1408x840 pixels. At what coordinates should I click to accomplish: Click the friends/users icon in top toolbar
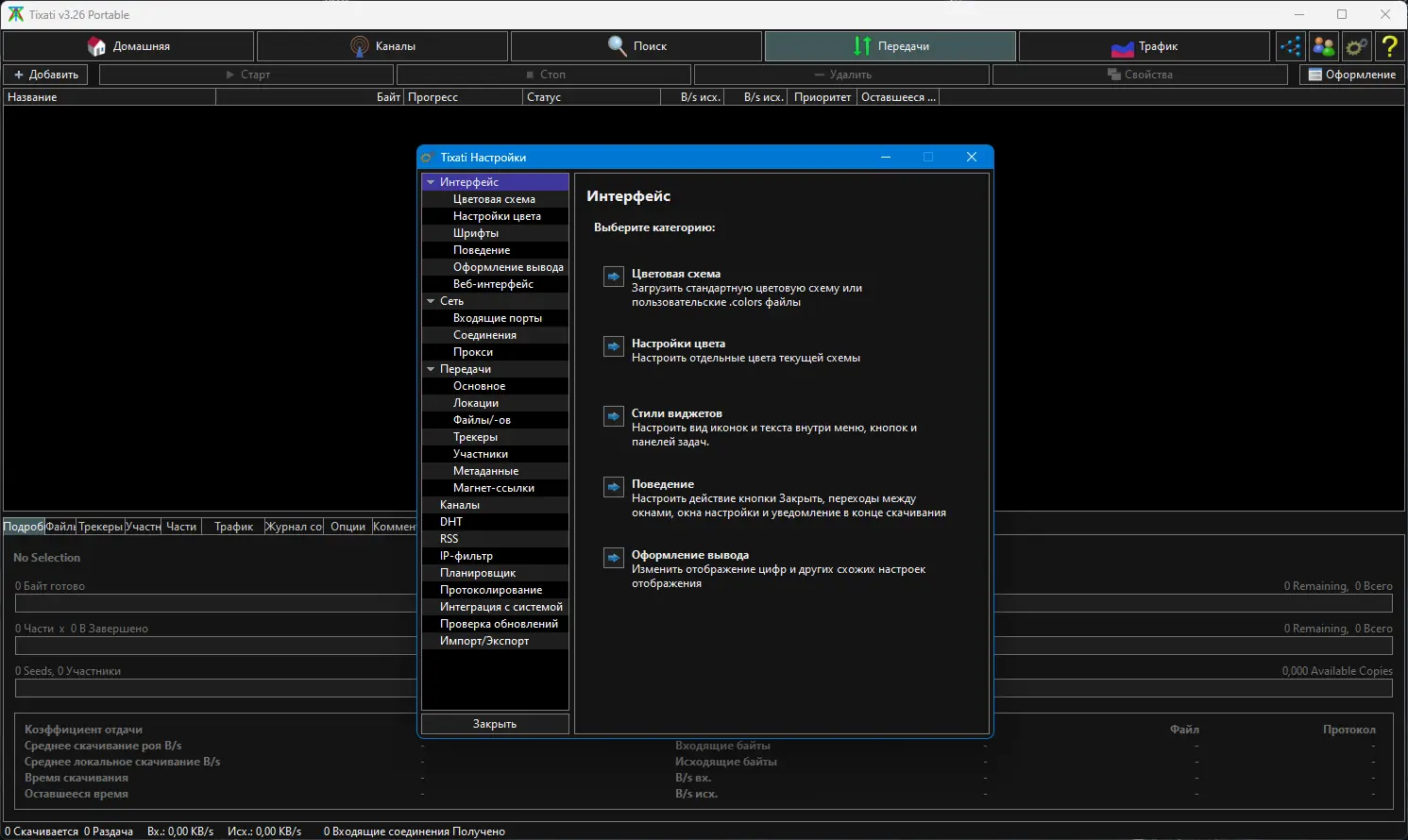pos(1323,46)
